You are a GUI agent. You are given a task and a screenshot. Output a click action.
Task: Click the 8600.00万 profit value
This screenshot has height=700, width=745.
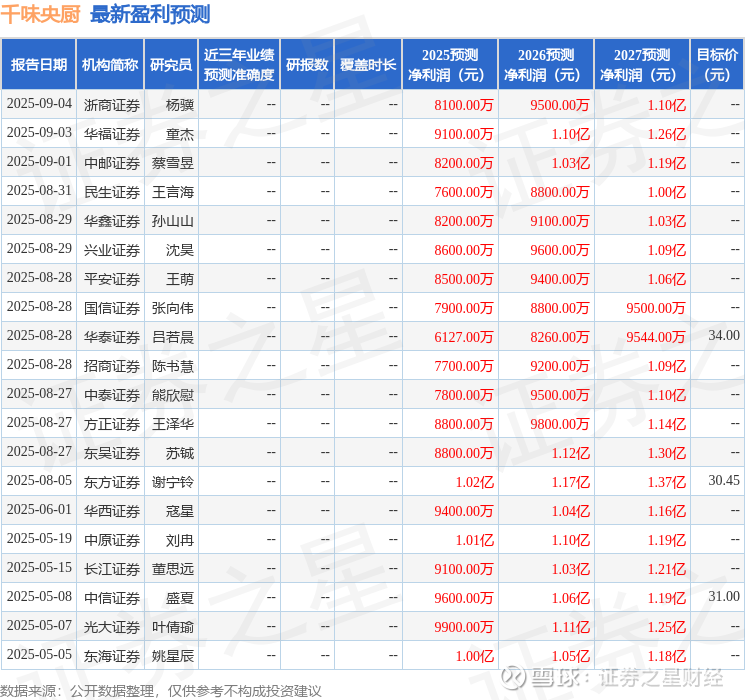464,249
